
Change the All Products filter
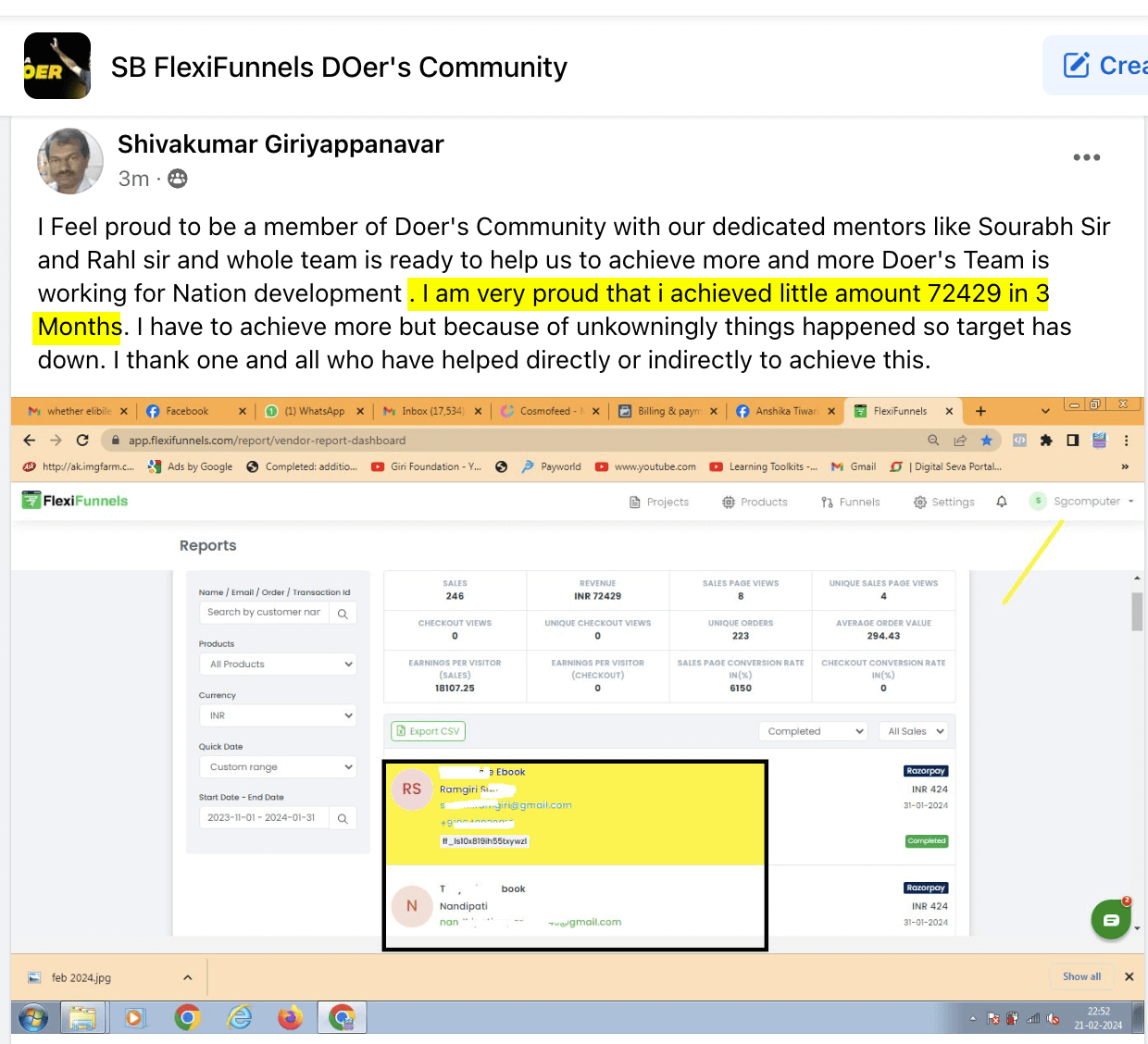[x=278, y=664]
